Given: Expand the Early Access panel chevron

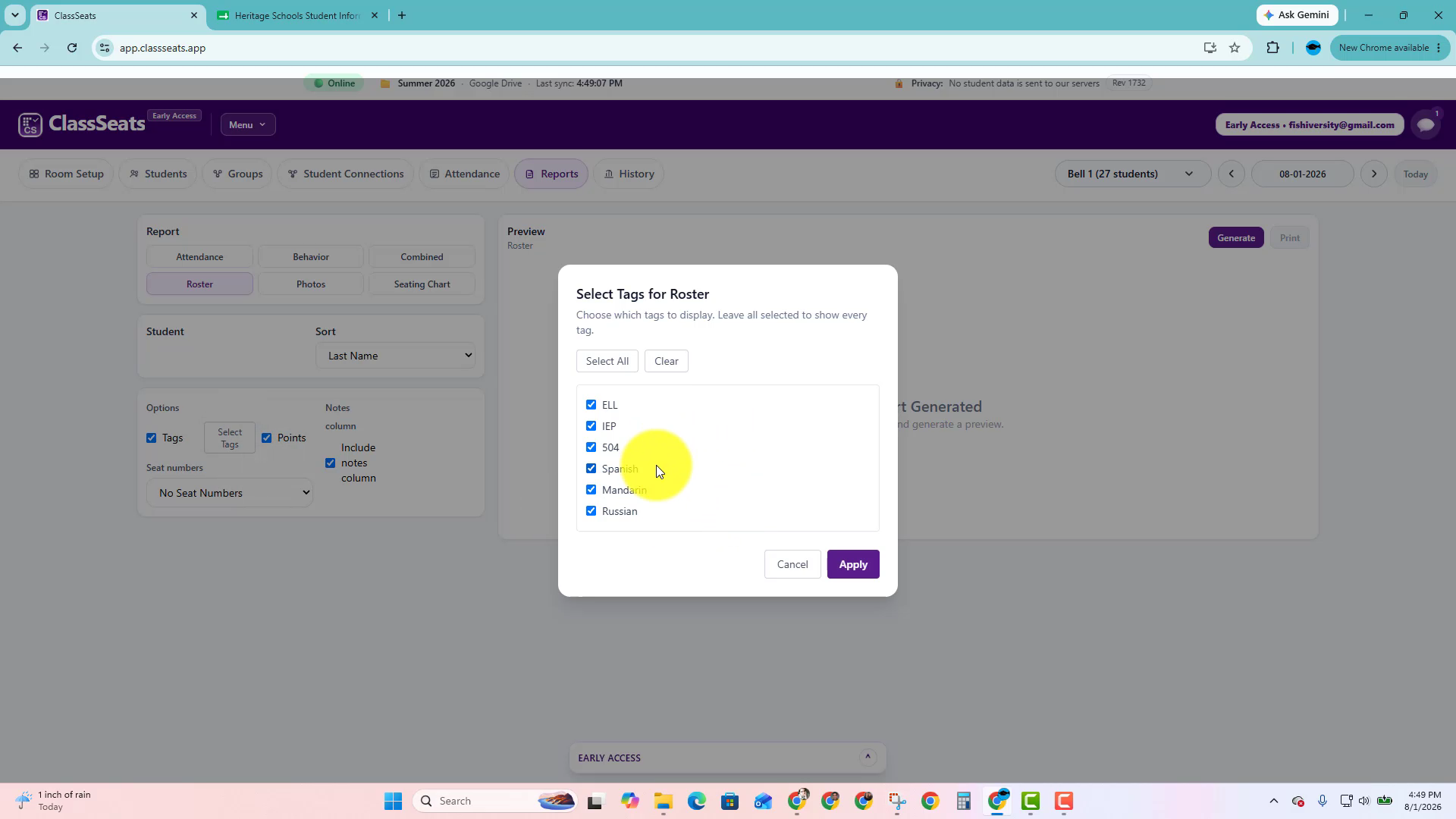Looking at the screenshot, I should click(x=868, y=757).
